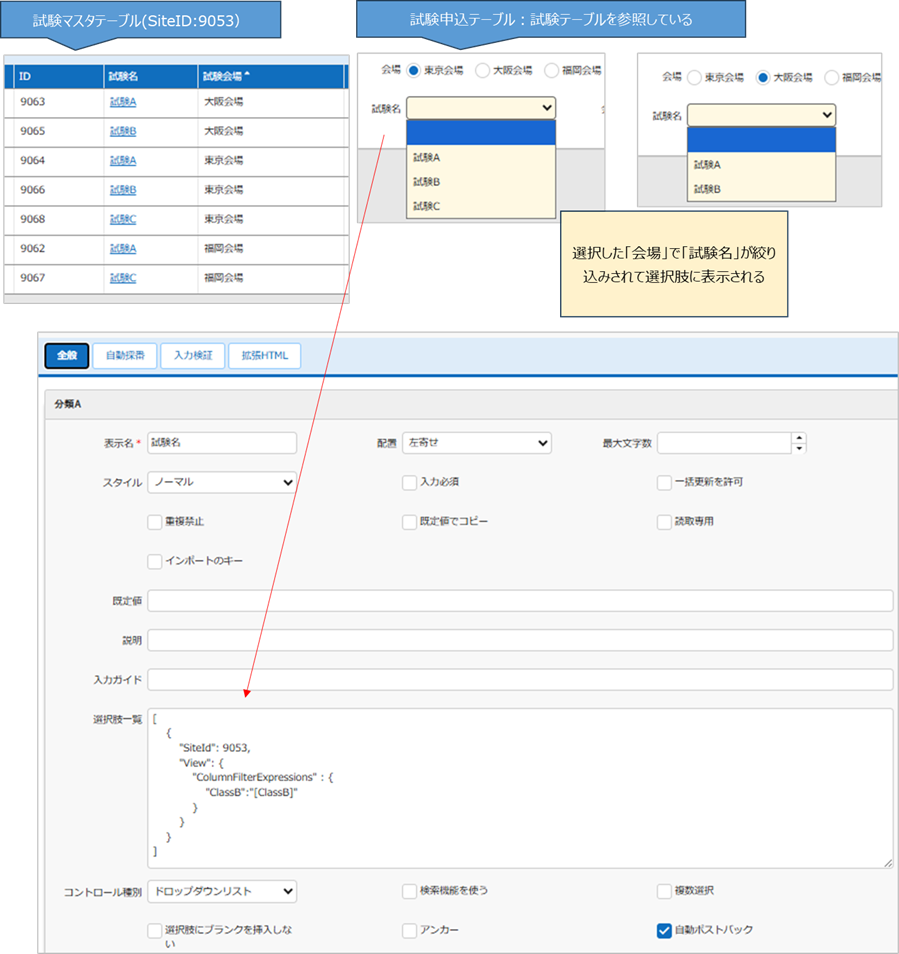Image resolution: width=899 pixels, height=954 pixels.
Task: Sort by the 試験会場 column header
Action: 226,76
